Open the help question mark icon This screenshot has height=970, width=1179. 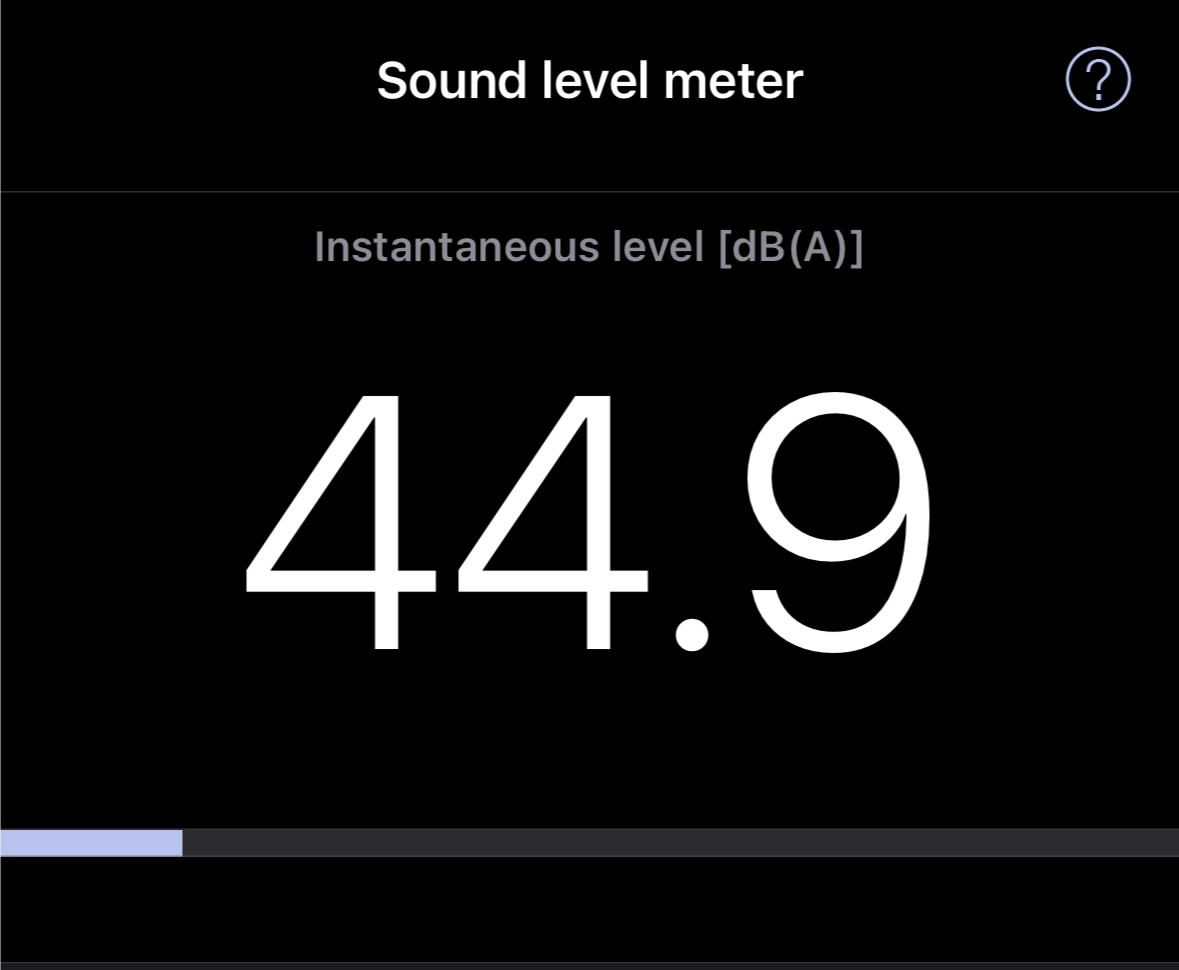tap(1097, 79)
